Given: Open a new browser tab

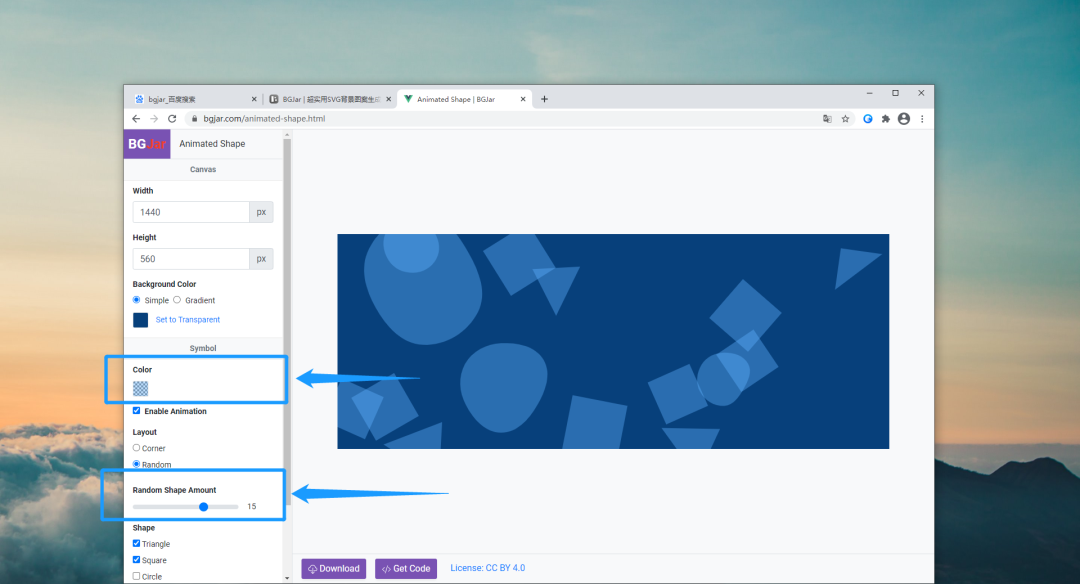Looking at the screenshot, I should [544, 99].
